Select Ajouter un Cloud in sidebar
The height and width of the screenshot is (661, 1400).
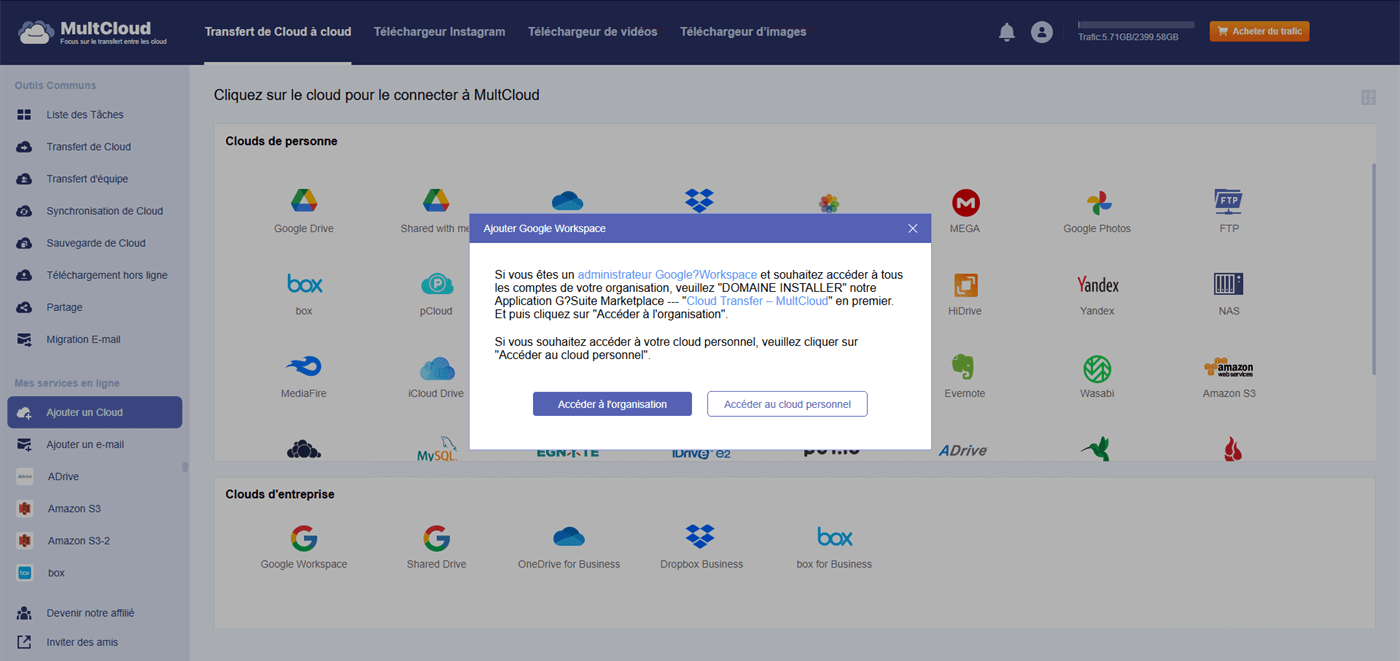(95, 412)
